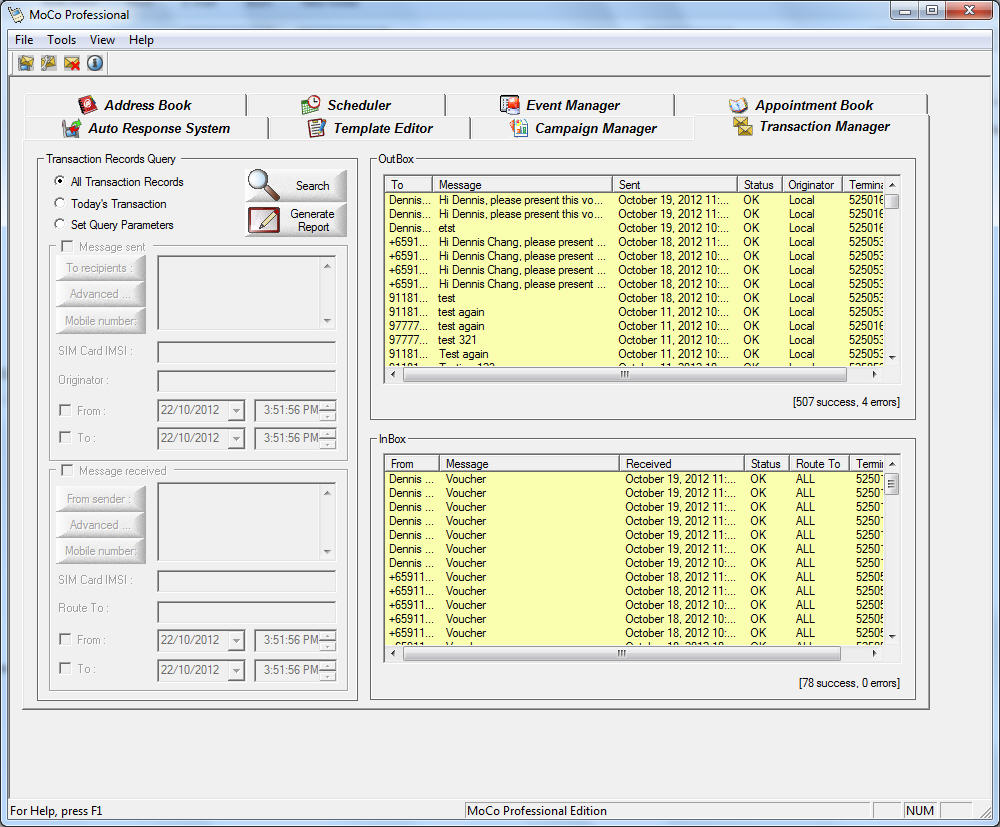
Task: Open the Message received To date dropdown
Action: click(237, 670)
